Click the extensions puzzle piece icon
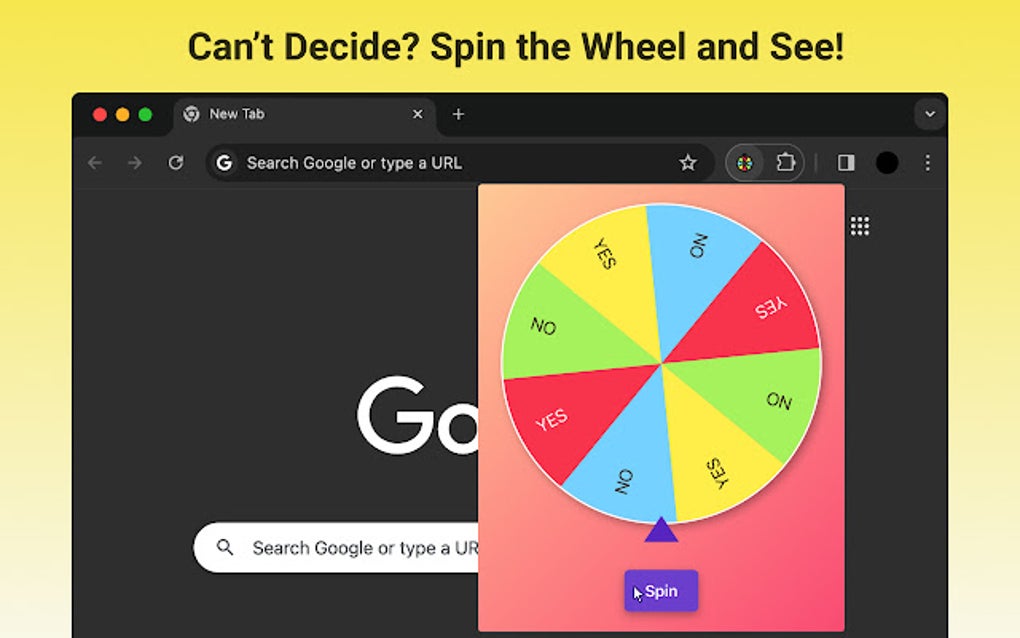Viewport: 1020px width, 638px height. point(786,161)
